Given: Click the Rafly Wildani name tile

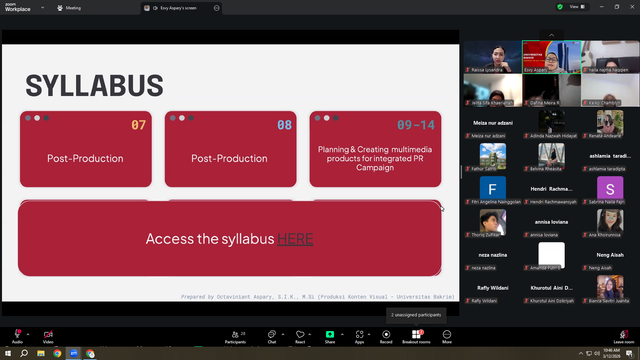Looking at the screenshot, I should tap(493, 289).
